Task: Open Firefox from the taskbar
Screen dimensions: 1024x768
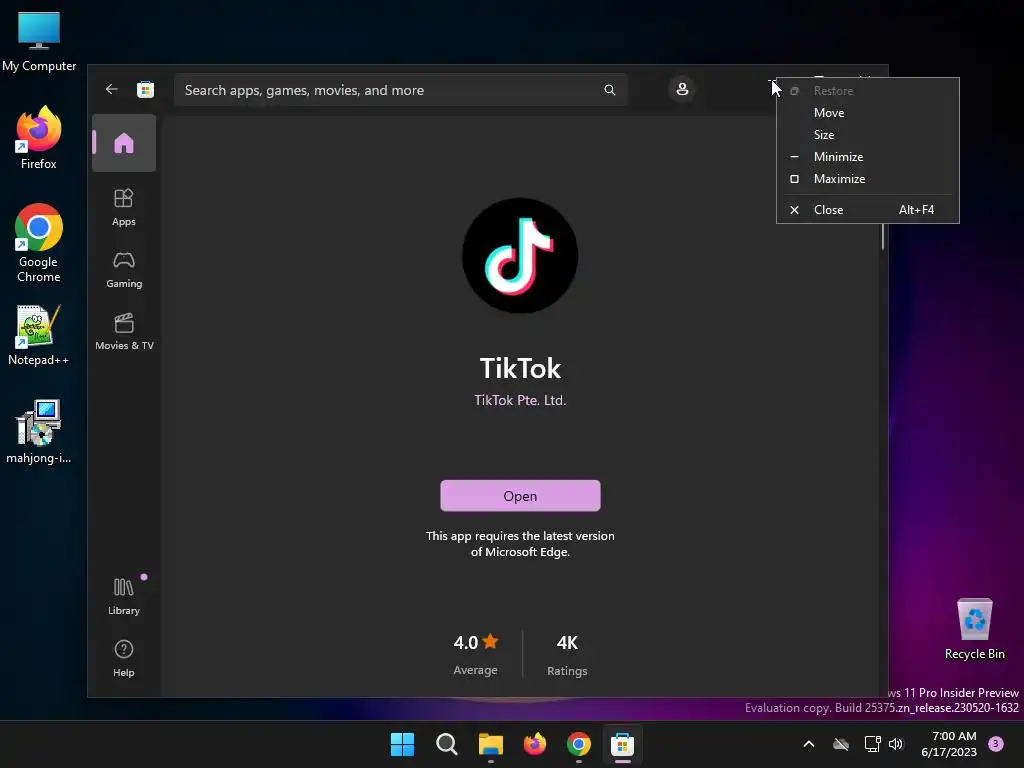Action: [x=535, y=744]
